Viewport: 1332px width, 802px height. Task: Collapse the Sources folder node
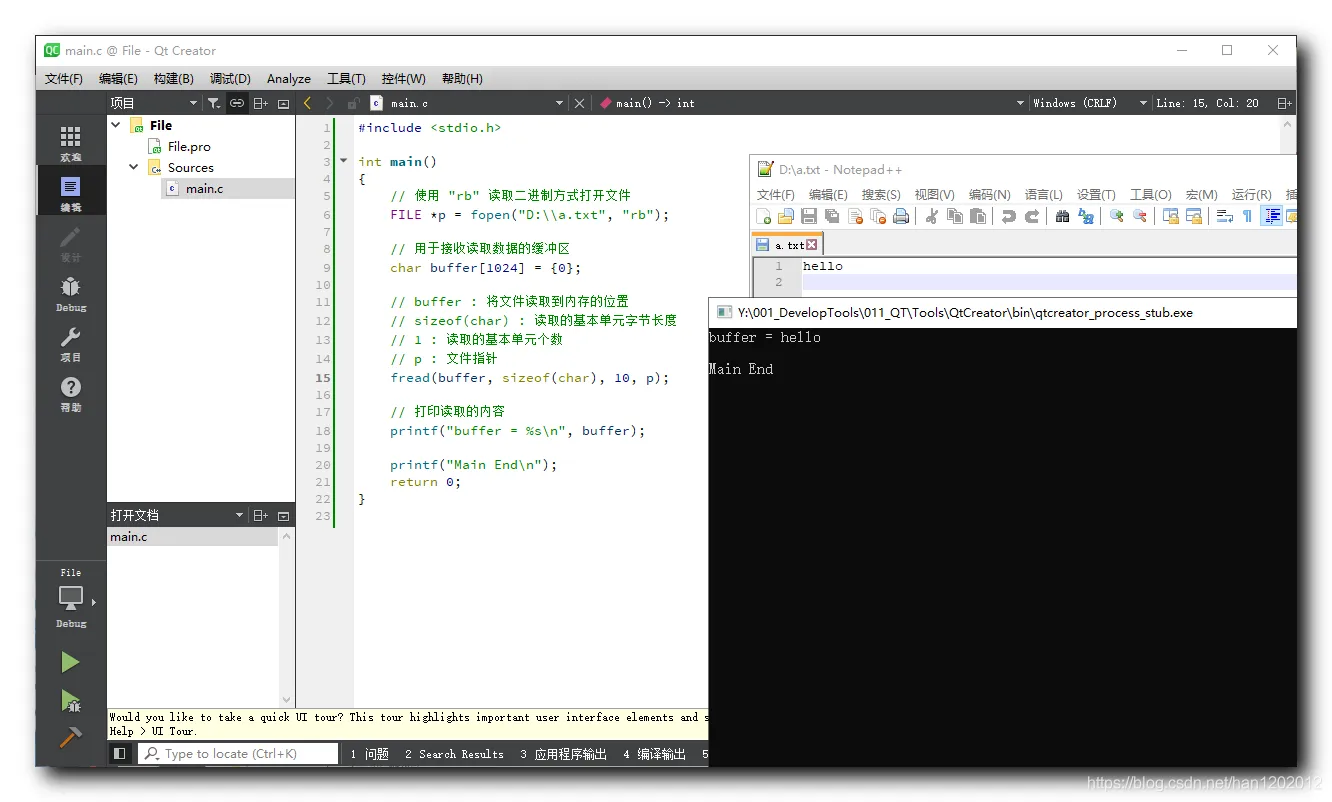coord(134,167)
